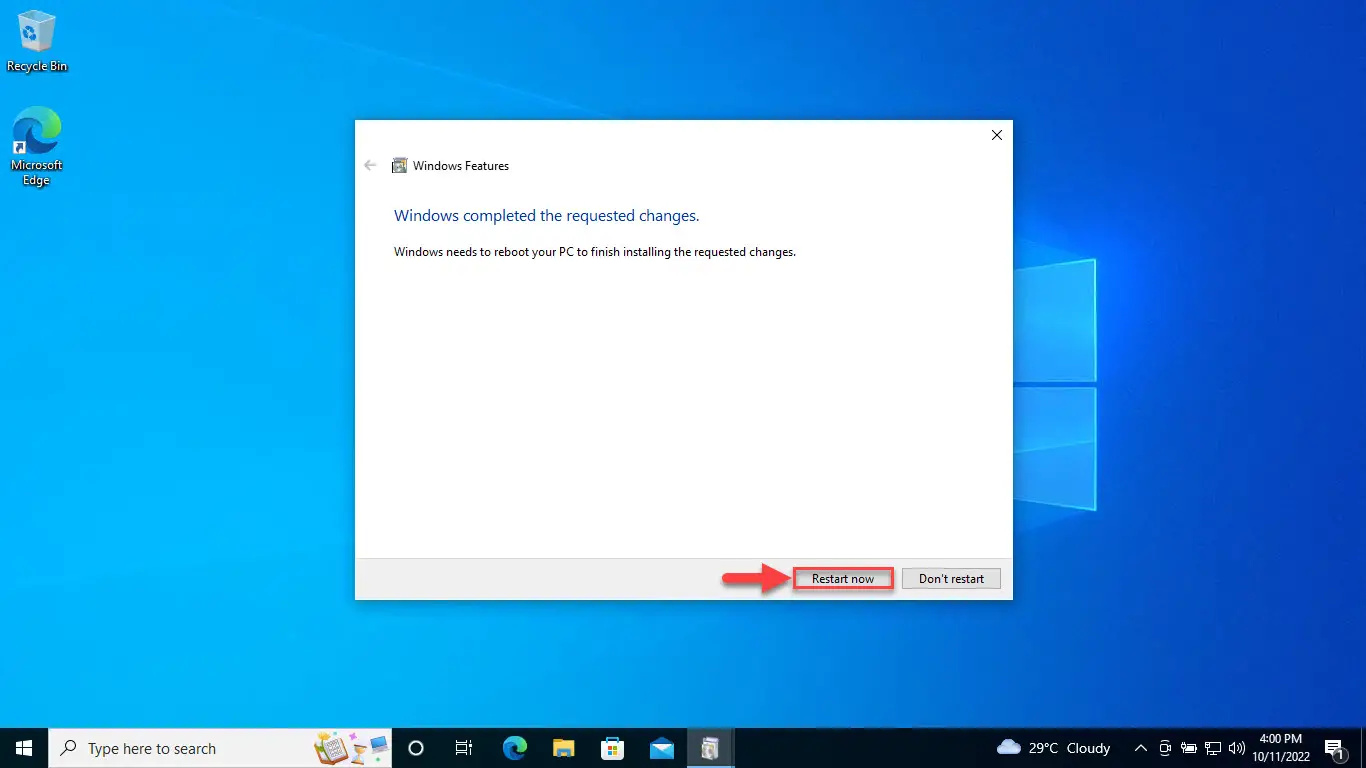Launch Edge from the taskbar

tap(514, 748)
